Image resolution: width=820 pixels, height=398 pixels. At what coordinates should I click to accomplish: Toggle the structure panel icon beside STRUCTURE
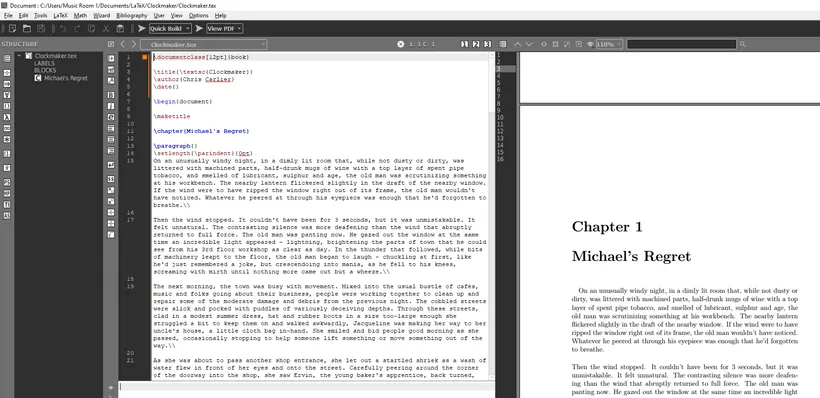[x=111, y=44]
